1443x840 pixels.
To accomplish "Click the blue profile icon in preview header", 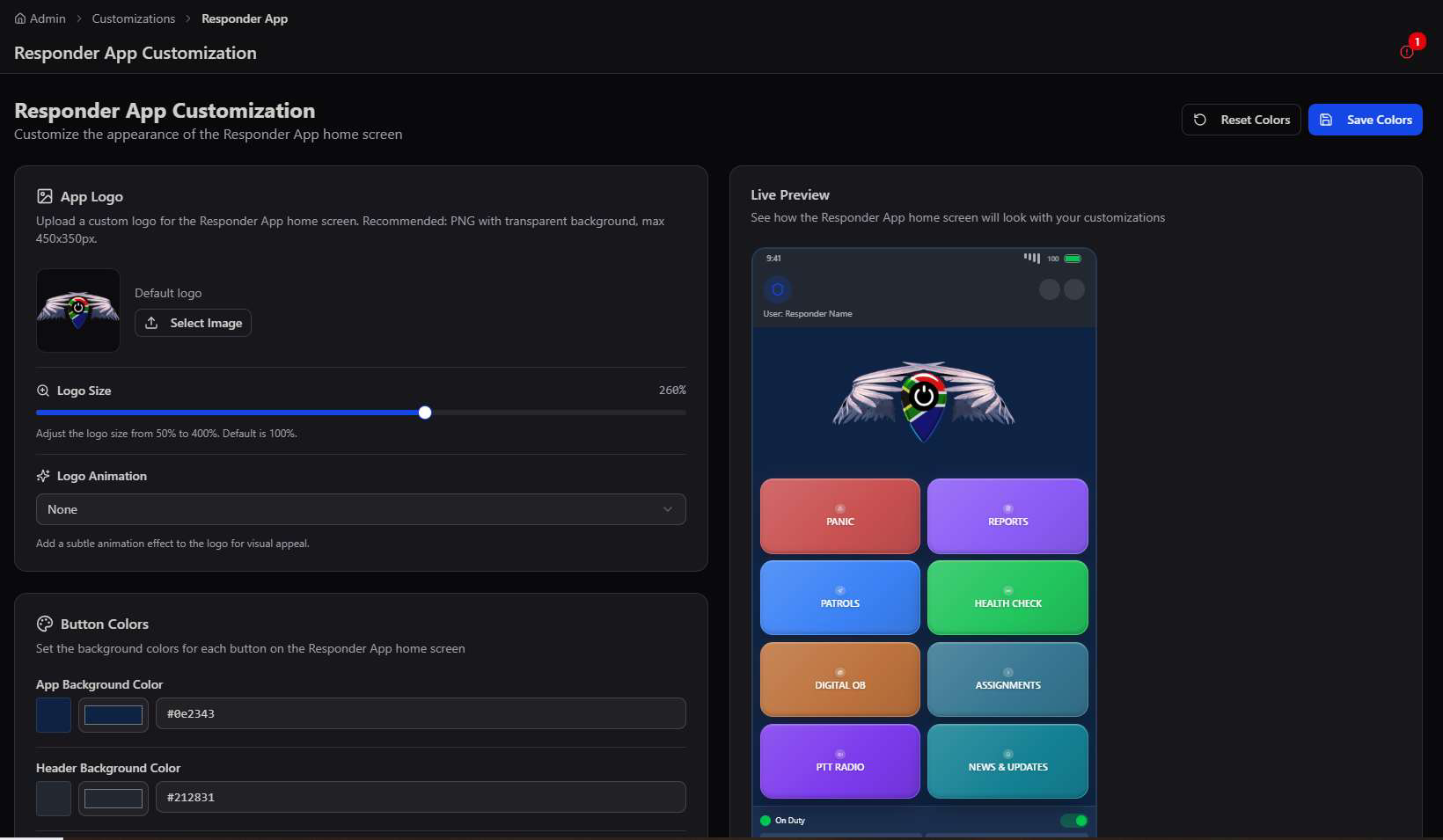I will [777, 289].
